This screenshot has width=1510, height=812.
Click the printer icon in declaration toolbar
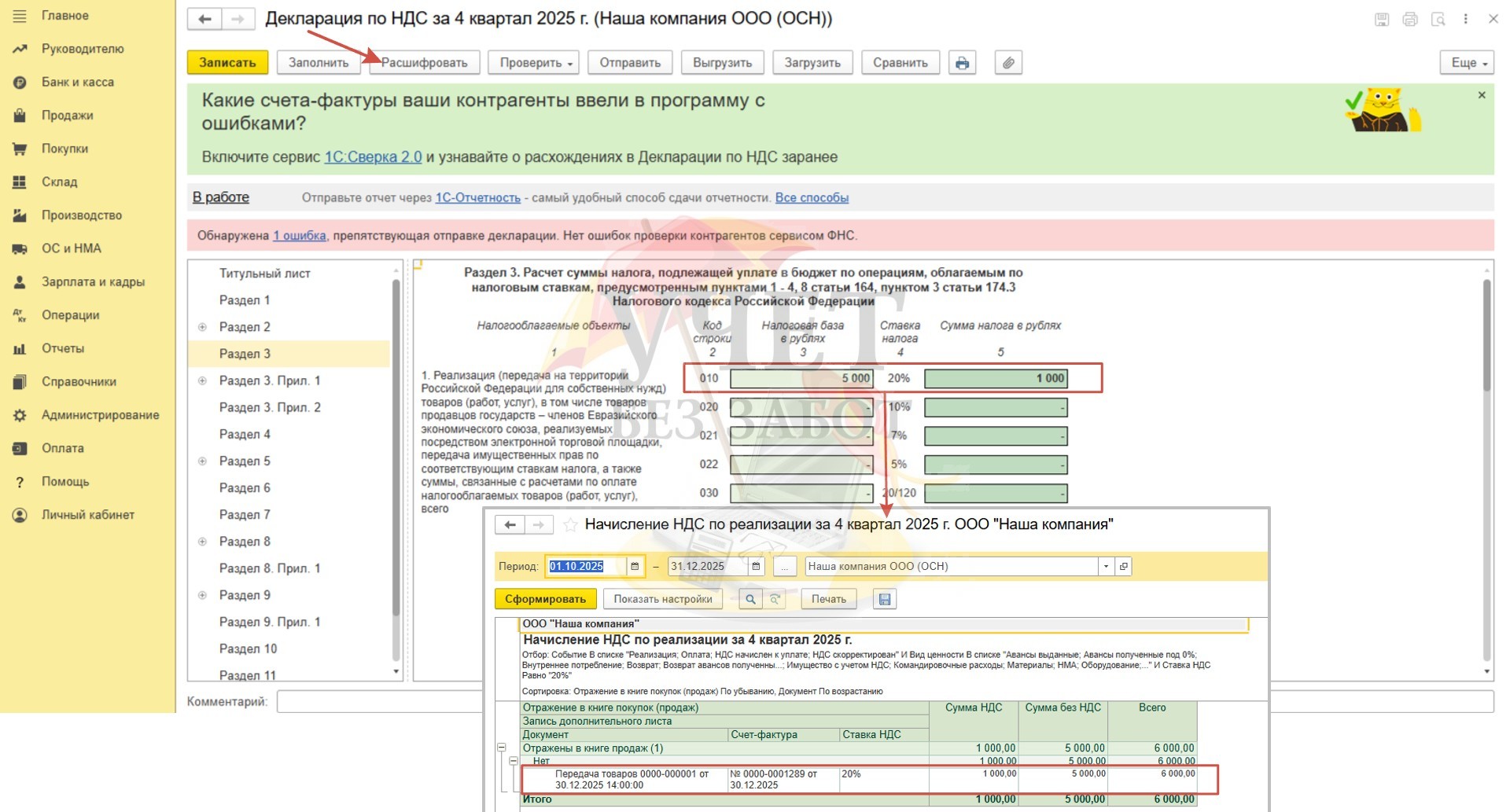(x=962, y=63)
